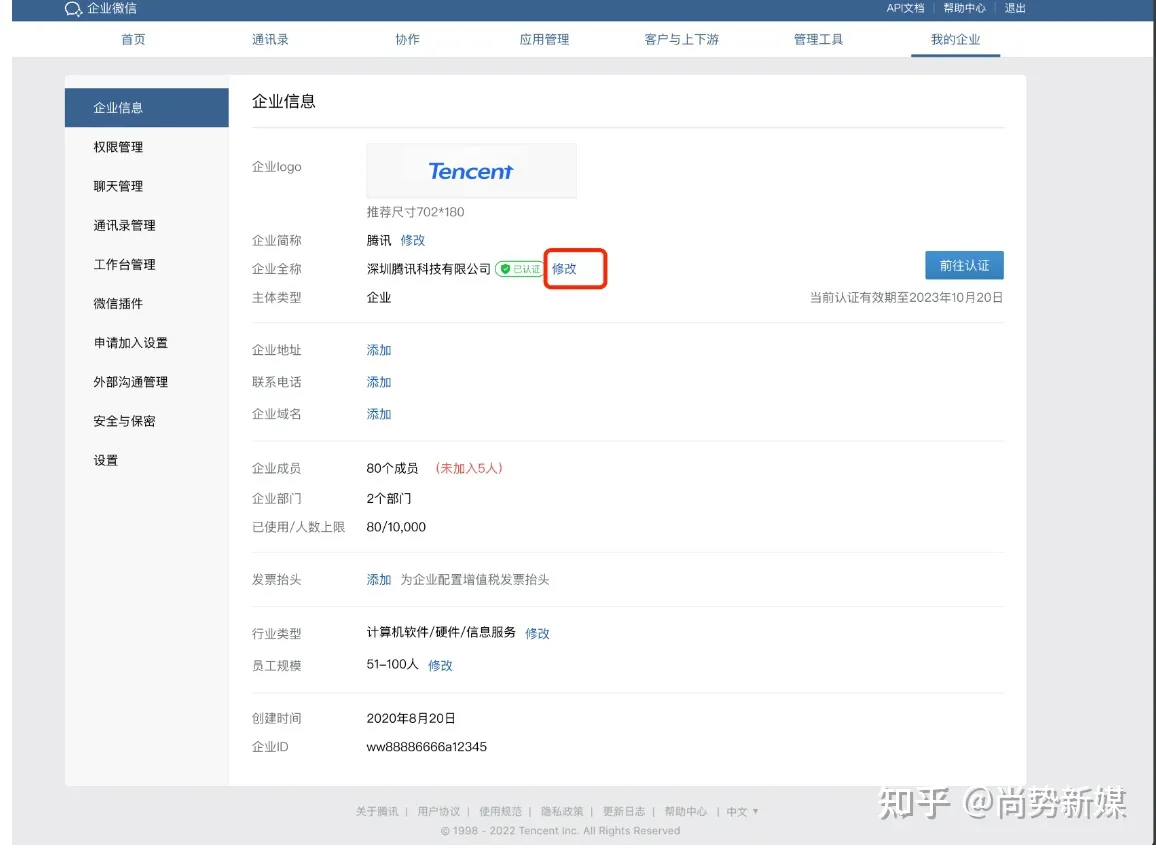Go to the 协作 tab
The height and width of the screenshot is (850, 1156).
click(407, 39)
